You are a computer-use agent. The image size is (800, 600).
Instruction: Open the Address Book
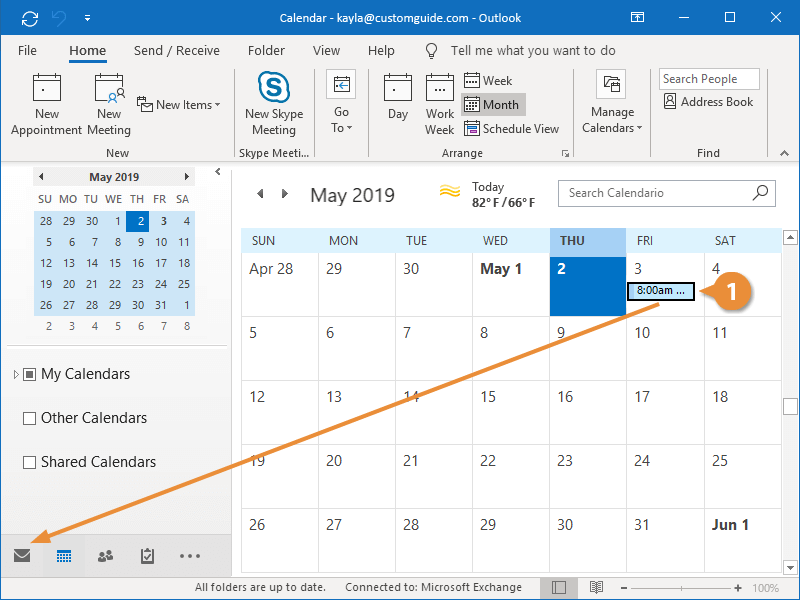pos(708,102)
